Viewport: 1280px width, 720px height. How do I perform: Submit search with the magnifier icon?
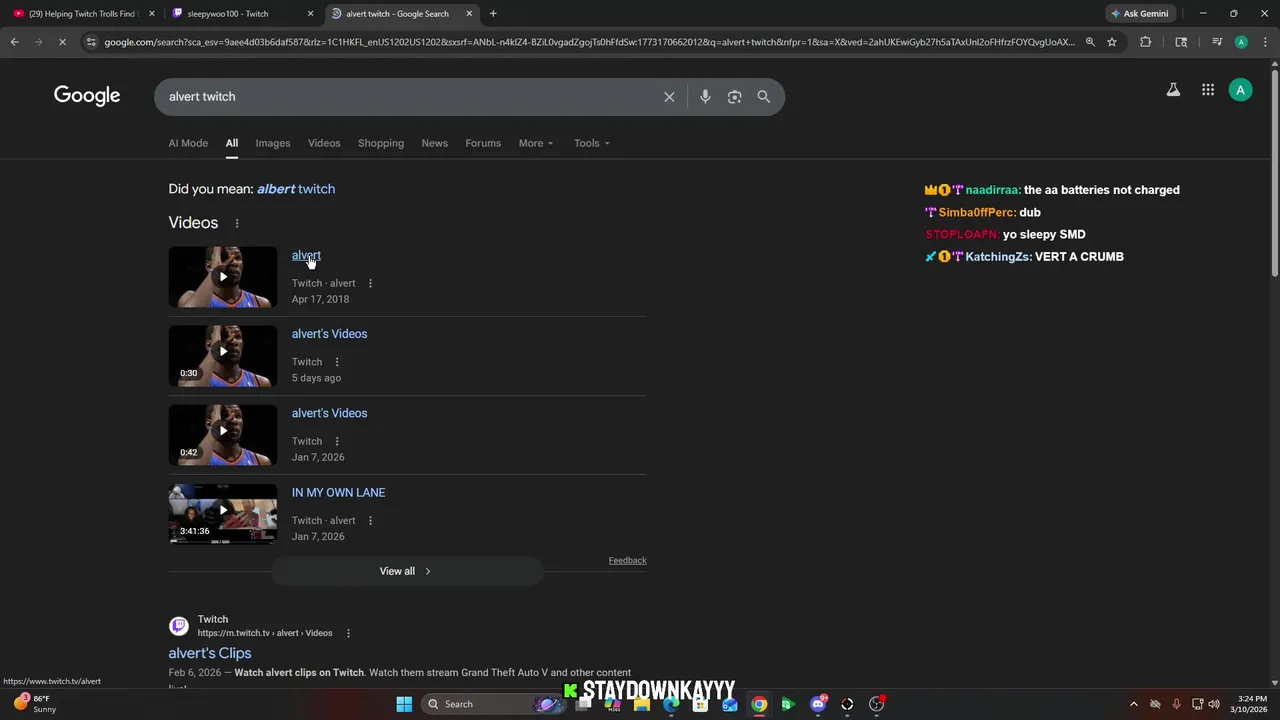coord(764,97)
